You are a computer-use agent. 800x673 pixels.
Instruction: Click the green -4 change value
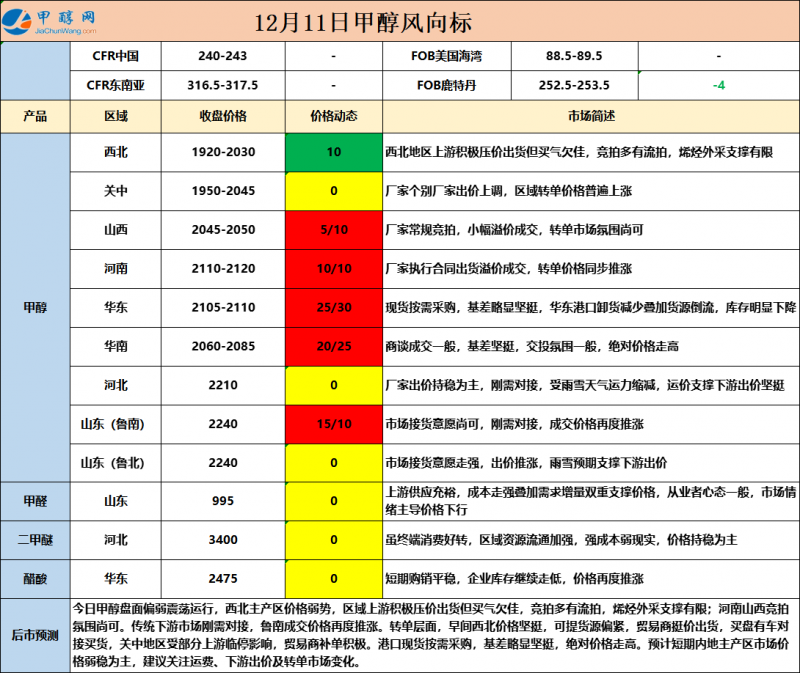pos(718,86)
